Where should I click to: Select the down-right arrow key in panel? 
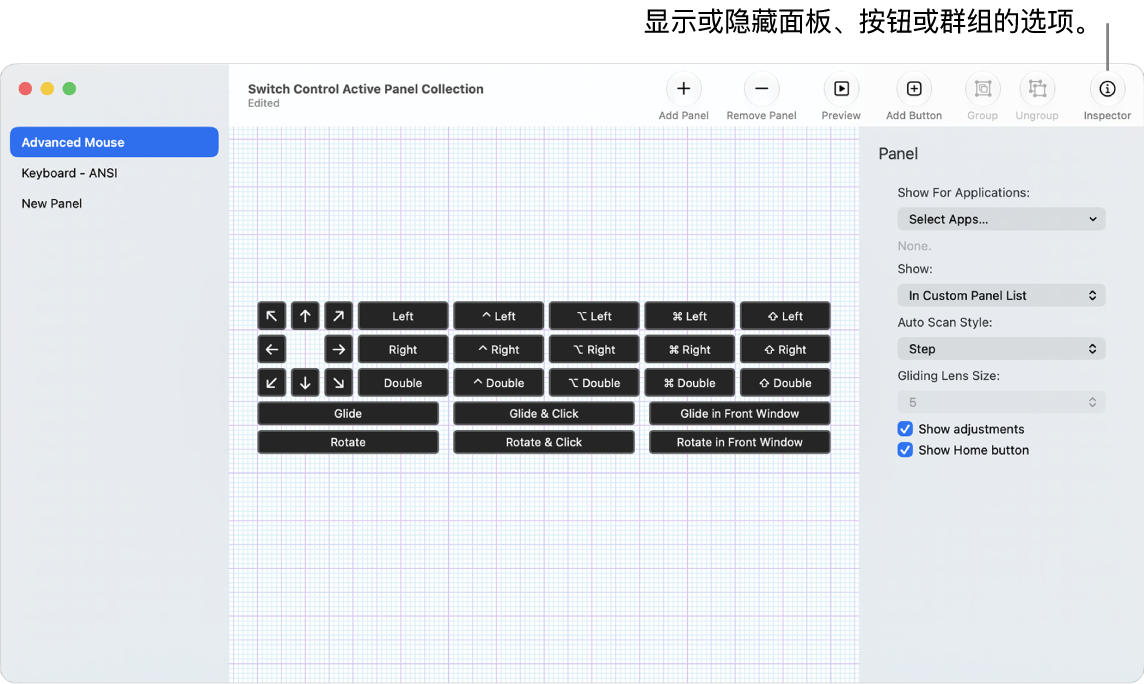(339, 383)
